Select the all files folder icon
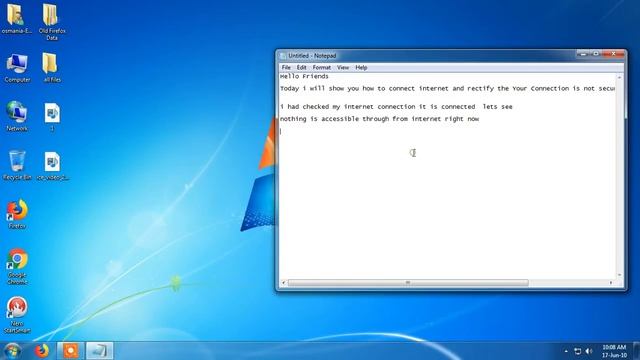The height and width of the screenshot is (360, 640). pos(51,68)
